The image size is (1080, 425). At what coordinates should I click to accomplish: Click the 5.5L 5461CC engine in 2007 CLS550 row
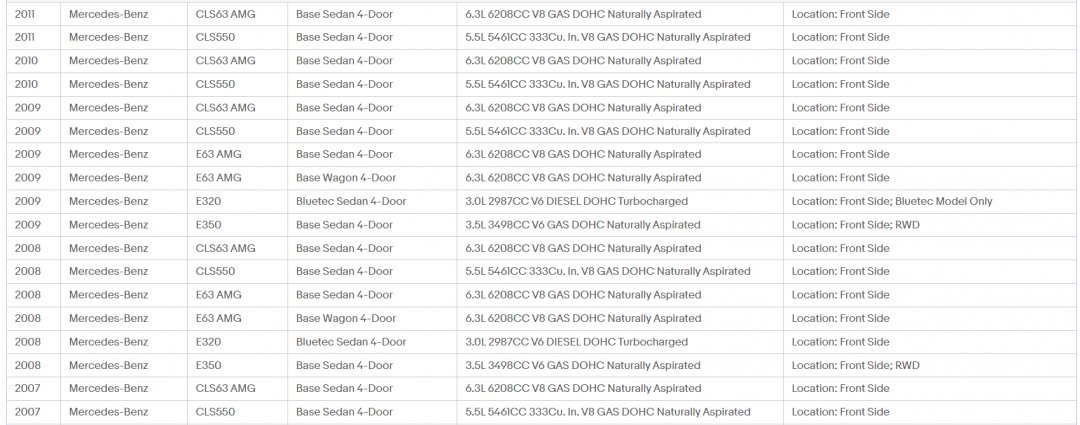pyautogui.click(x=608, y=412)
